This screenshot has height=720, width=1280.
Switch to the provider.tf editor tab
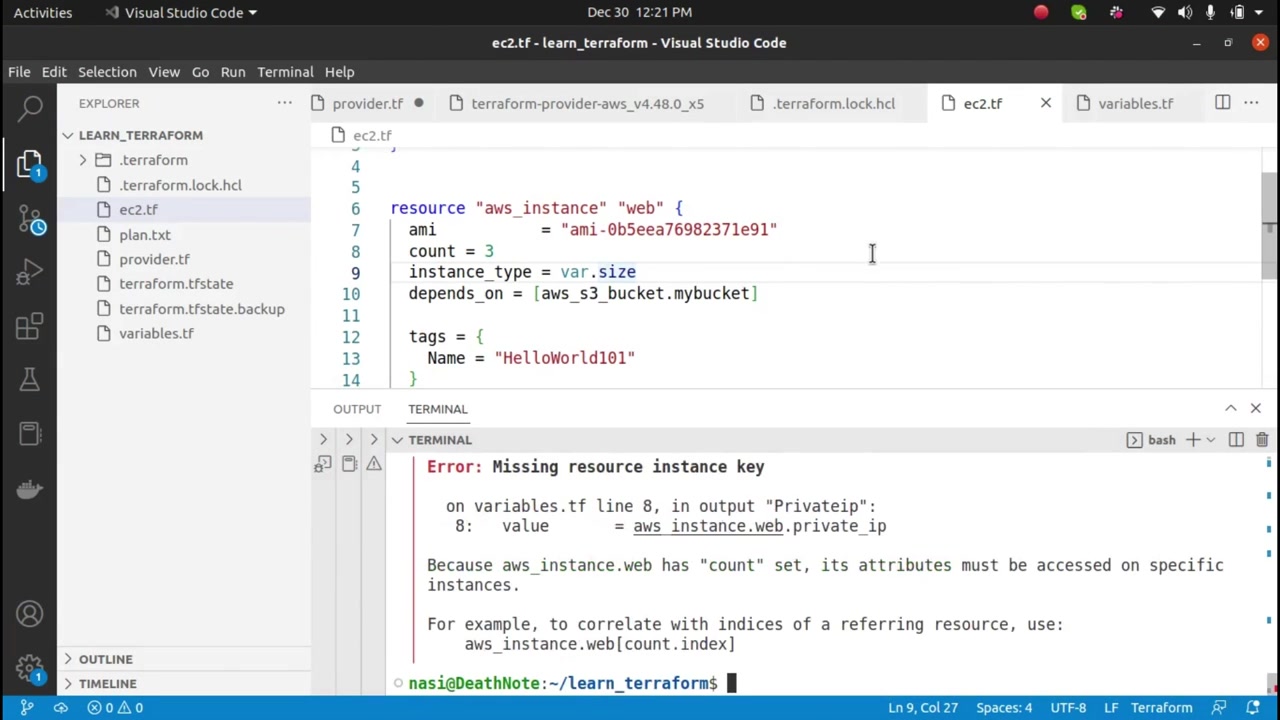(x=368, y=103)
